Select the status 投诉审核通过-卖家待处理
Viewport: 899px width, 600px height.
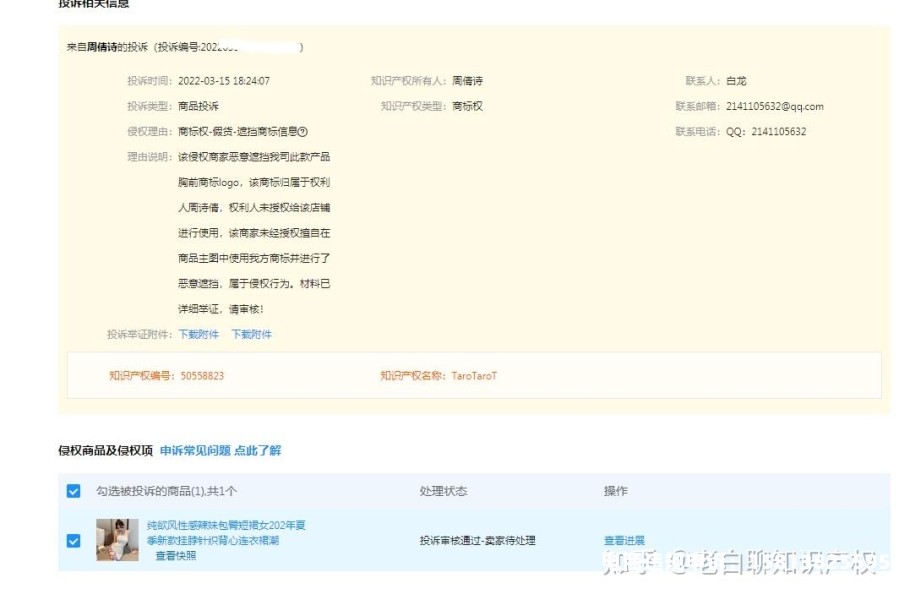click(x=478, y=540)
